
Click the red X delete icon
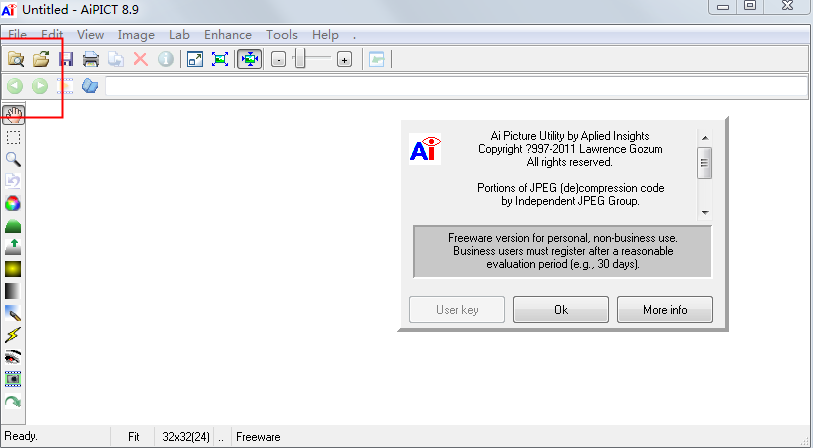pos(141,59)
